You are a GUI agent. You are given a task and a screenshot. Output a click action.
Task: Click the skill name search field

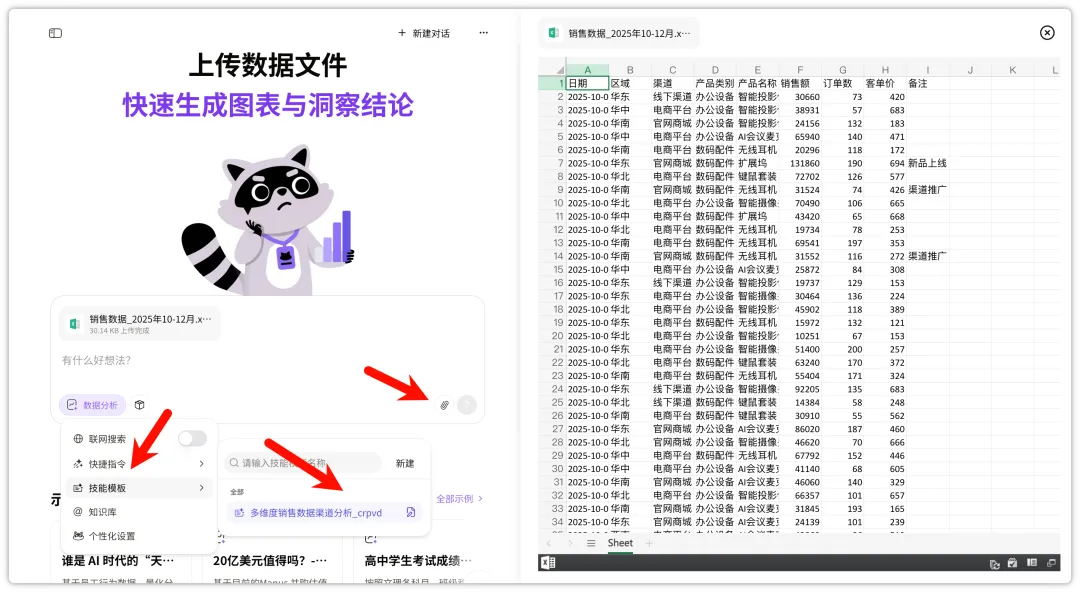(303, 462)
